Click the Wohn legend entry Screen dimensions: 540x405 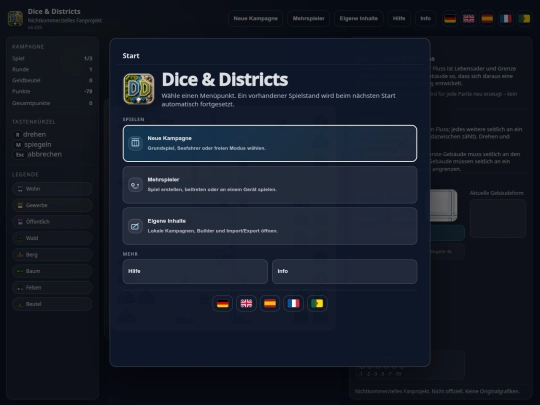tap(52, 189)
